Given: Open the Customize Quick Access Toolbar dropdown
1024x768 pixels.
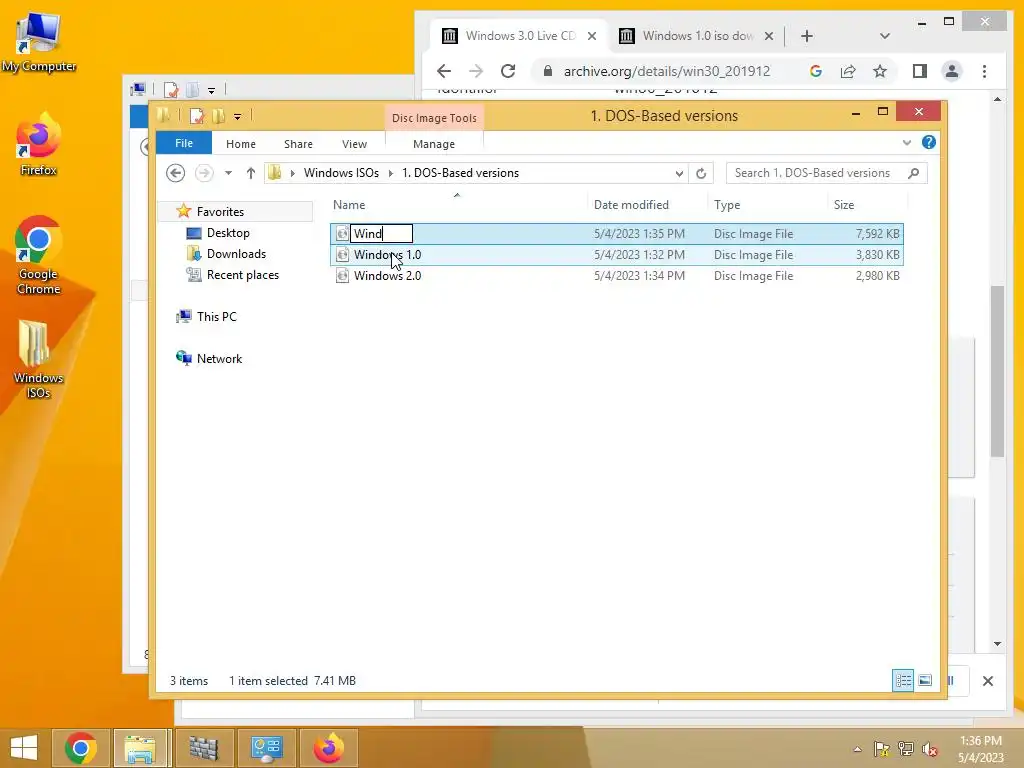Looking at the screenshot, I should [x=237, y=117].
